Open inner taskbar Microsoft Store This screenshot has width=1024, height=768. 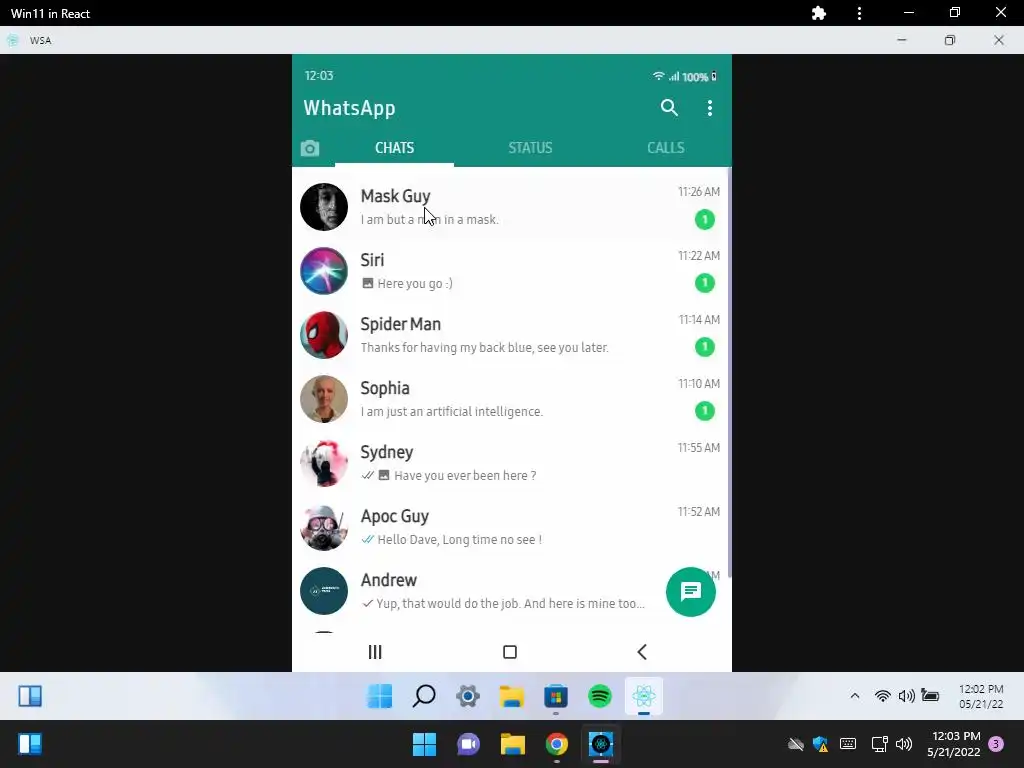(556, 696)
